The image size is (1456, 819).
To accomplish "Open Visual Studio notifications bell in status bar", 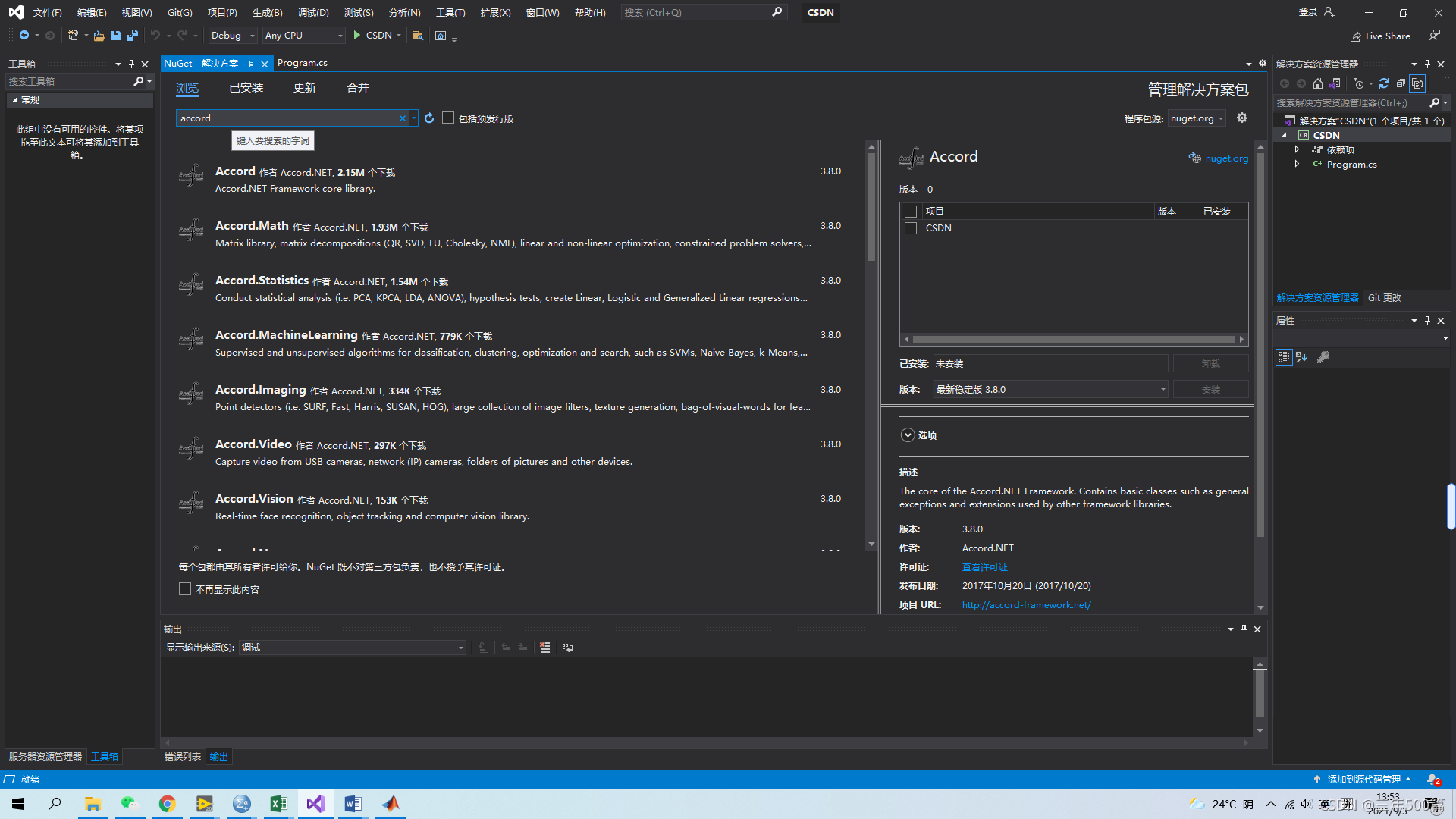I will [x=1433, y=780].
